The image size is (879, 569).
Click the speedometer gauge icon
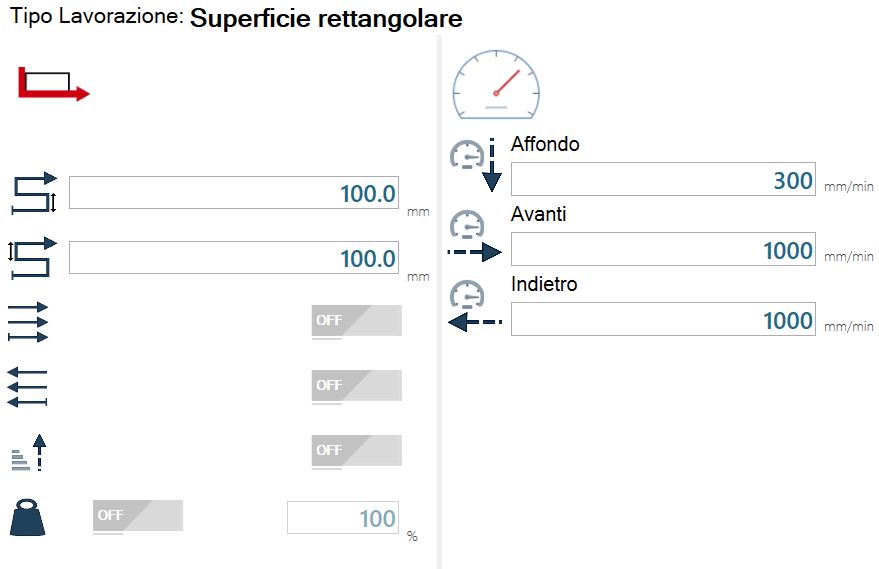tap(496, 85)
